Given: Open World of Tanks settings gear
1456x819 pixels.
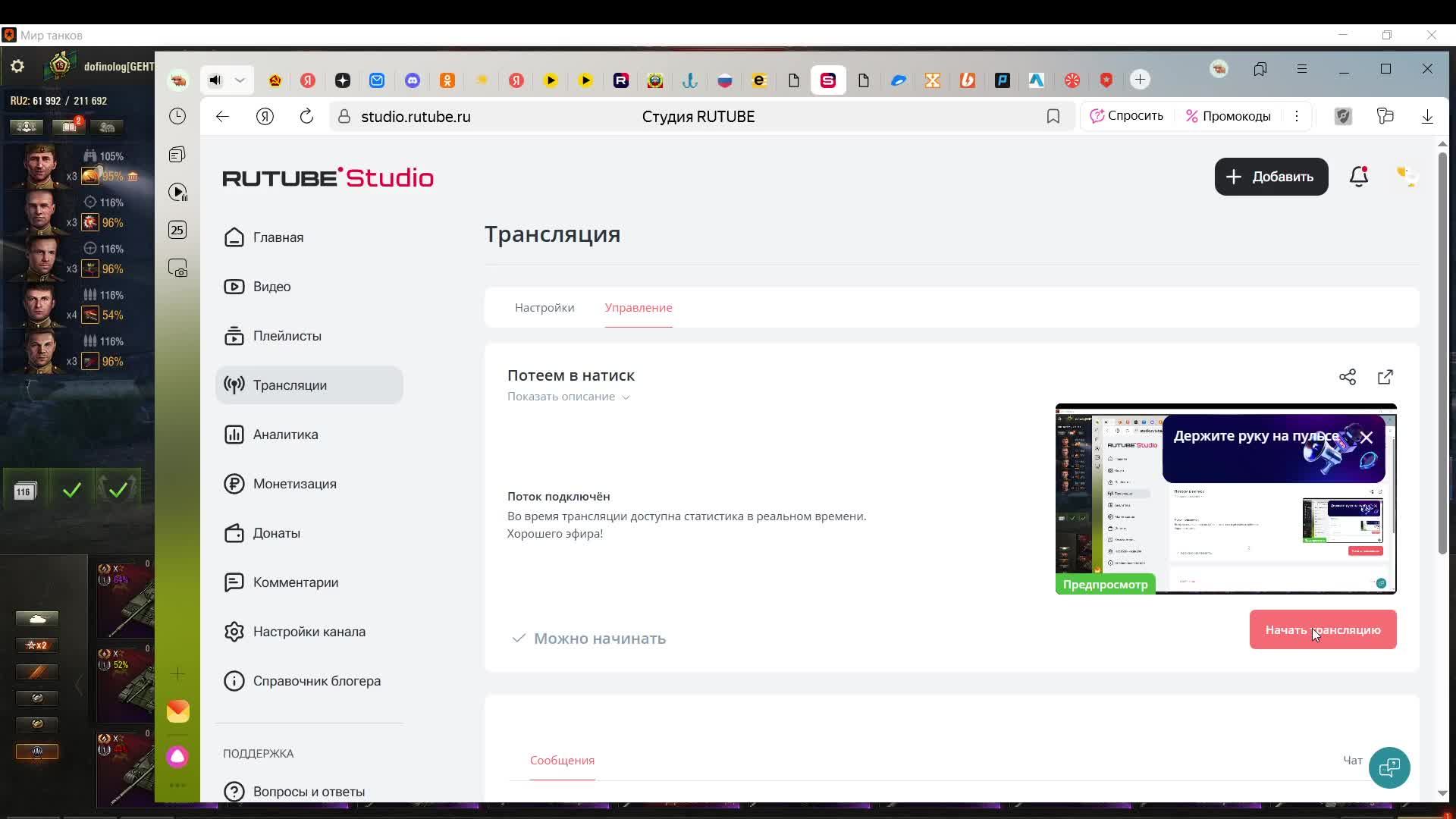Looking at the screenshot, I should pyautogui.click(x=17, y=67).
